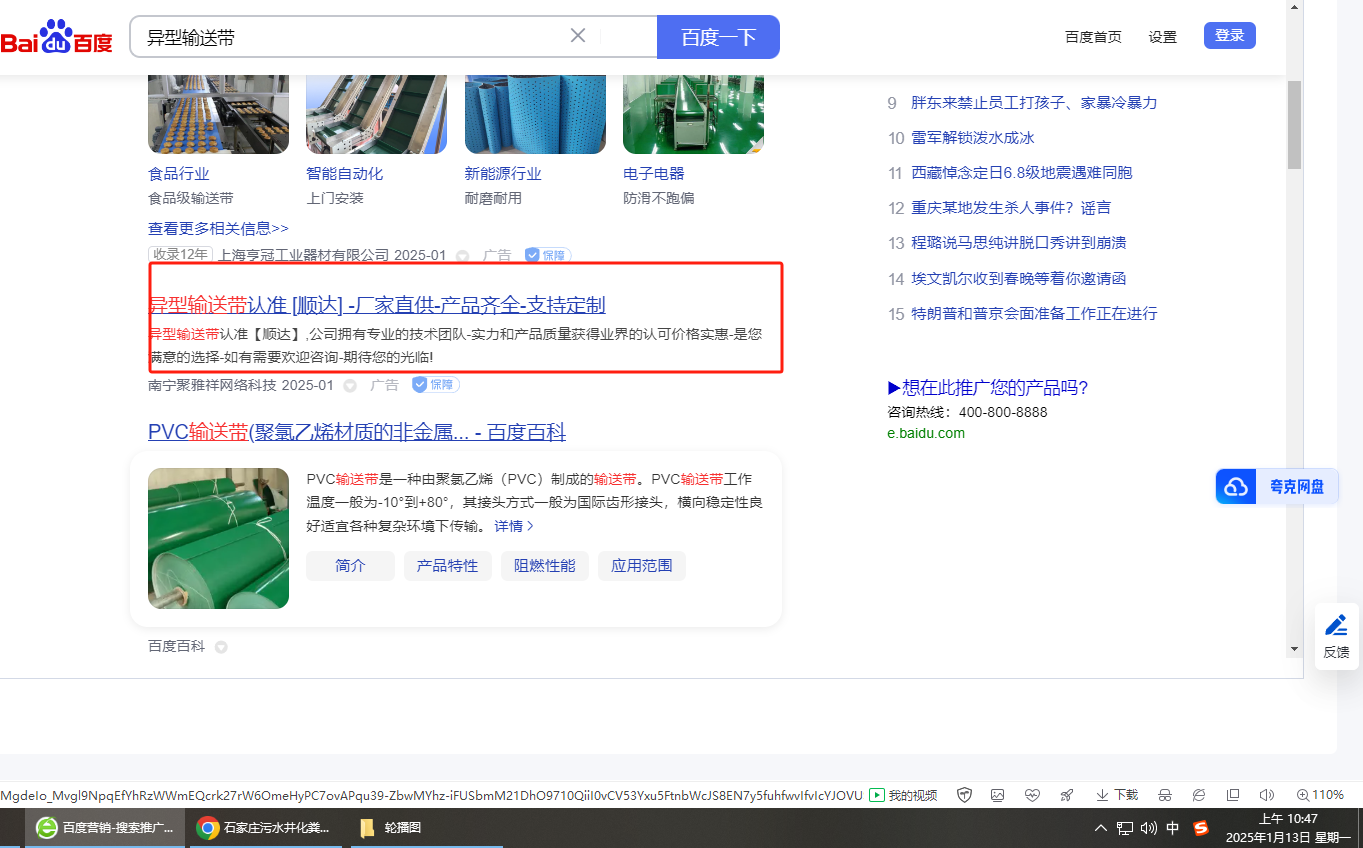Click the browser engine switch icon

coord(1199,795)
